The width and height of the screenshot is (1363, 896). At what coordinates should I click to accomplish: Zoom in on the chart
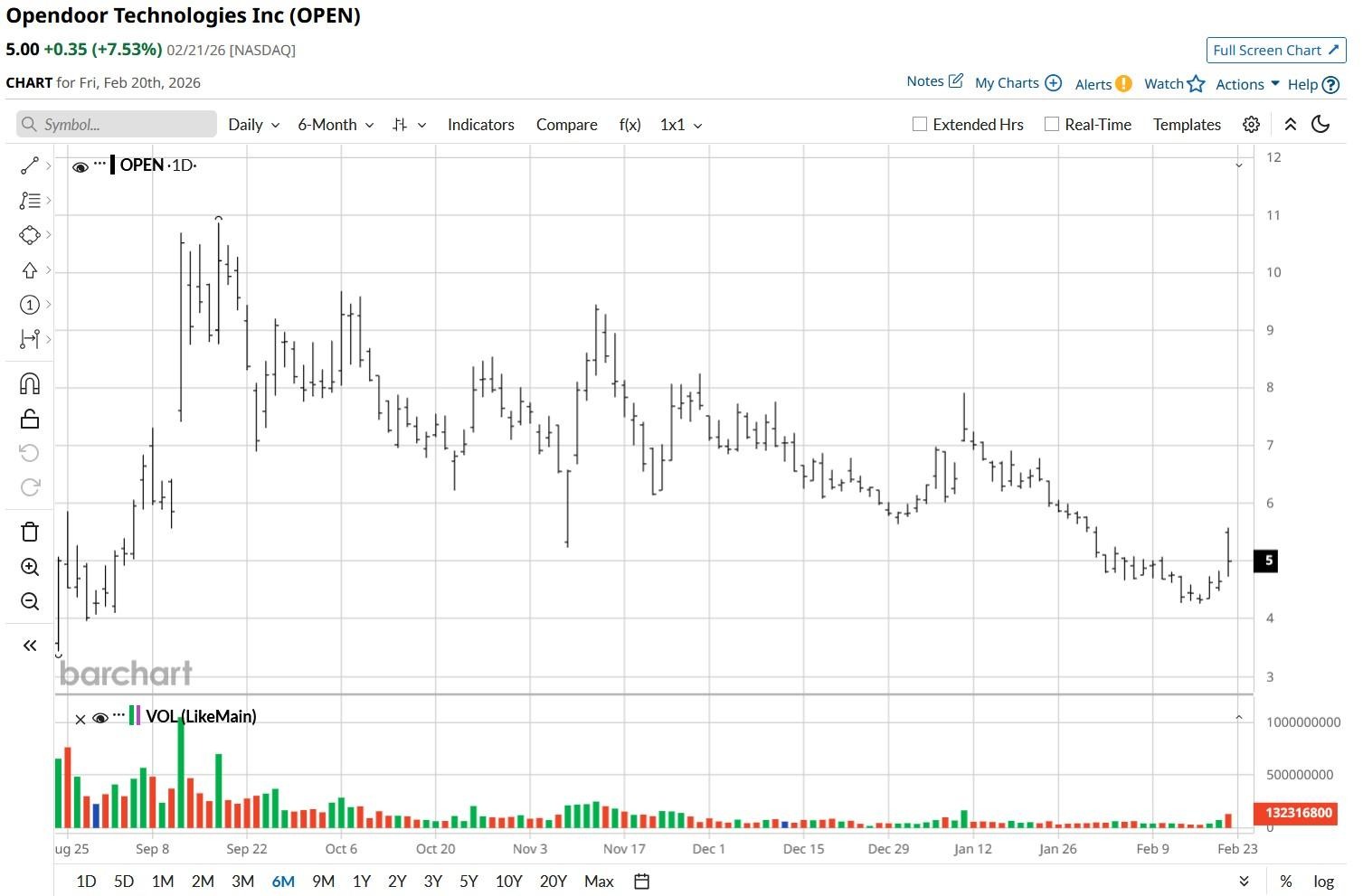(x=30, y=567)
